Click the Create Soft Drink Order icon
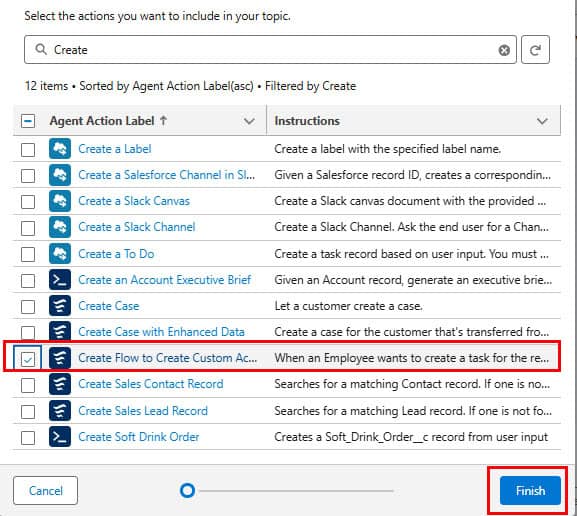The image size is (577, 516). point(60,437)
